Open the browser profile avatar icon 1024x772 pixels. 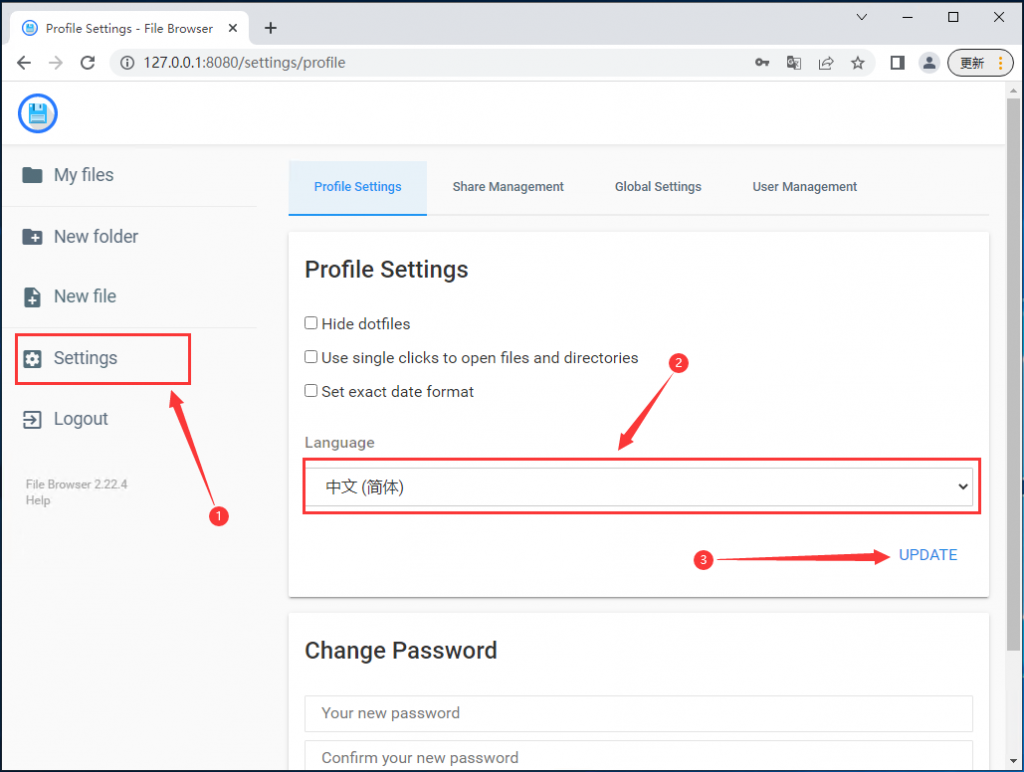click(929, 62)
